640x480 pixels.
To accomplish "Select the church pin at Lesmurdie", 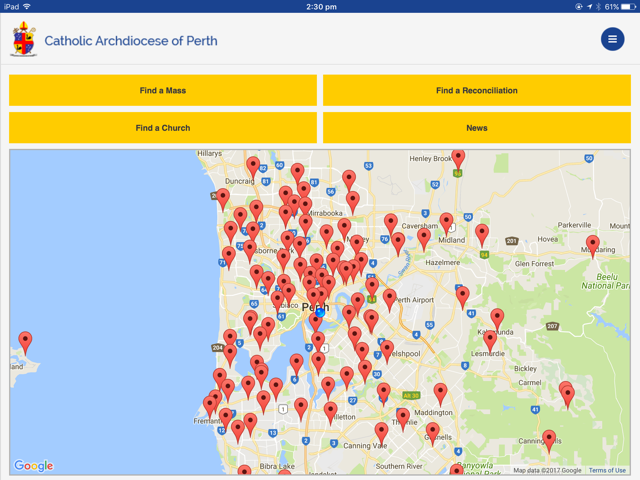I will (490, 341).
